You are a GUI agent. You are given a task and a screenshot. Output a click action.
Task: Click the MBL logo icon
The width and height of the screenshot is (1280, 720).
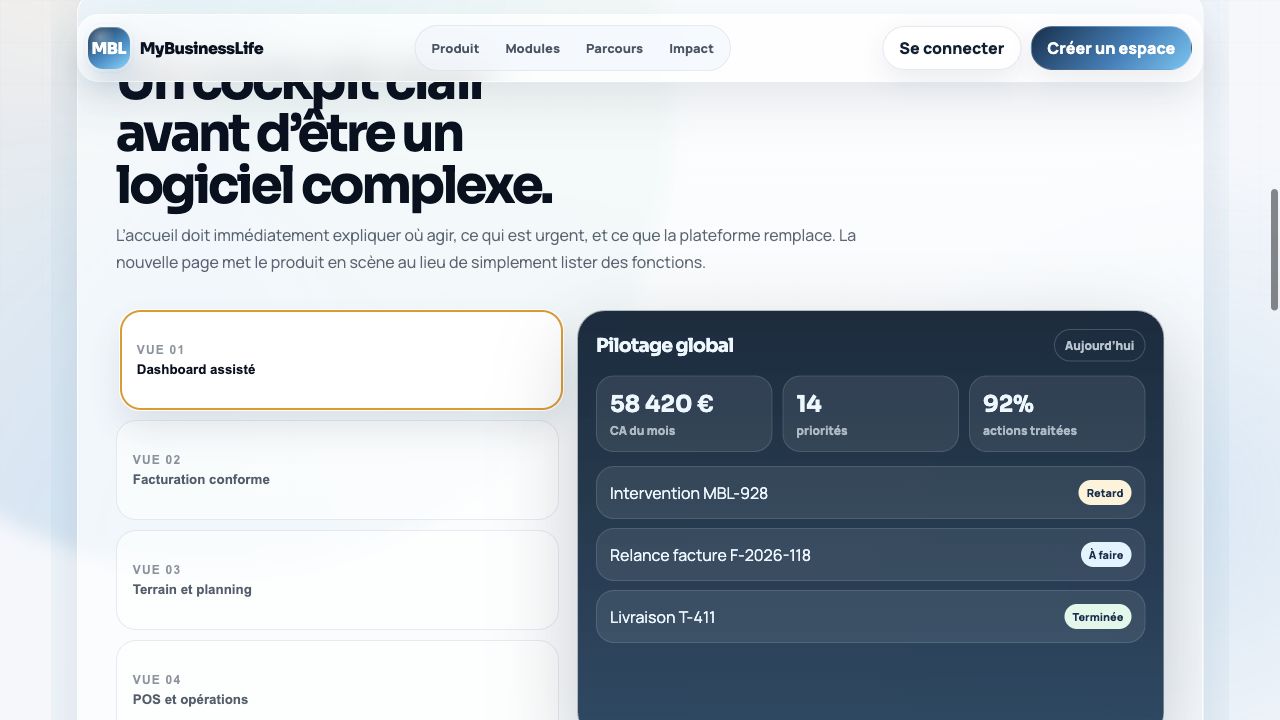click(109, 48)
